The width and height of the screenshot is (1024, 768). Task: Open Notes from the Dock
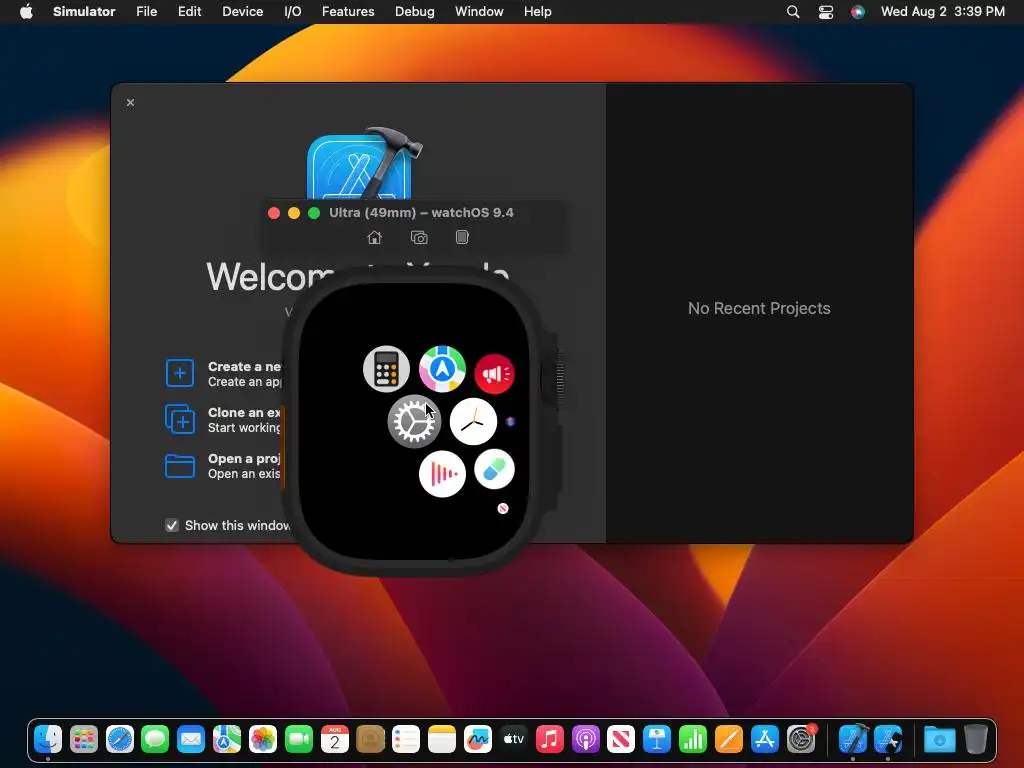pyautogui.click(x=442, y=739)
